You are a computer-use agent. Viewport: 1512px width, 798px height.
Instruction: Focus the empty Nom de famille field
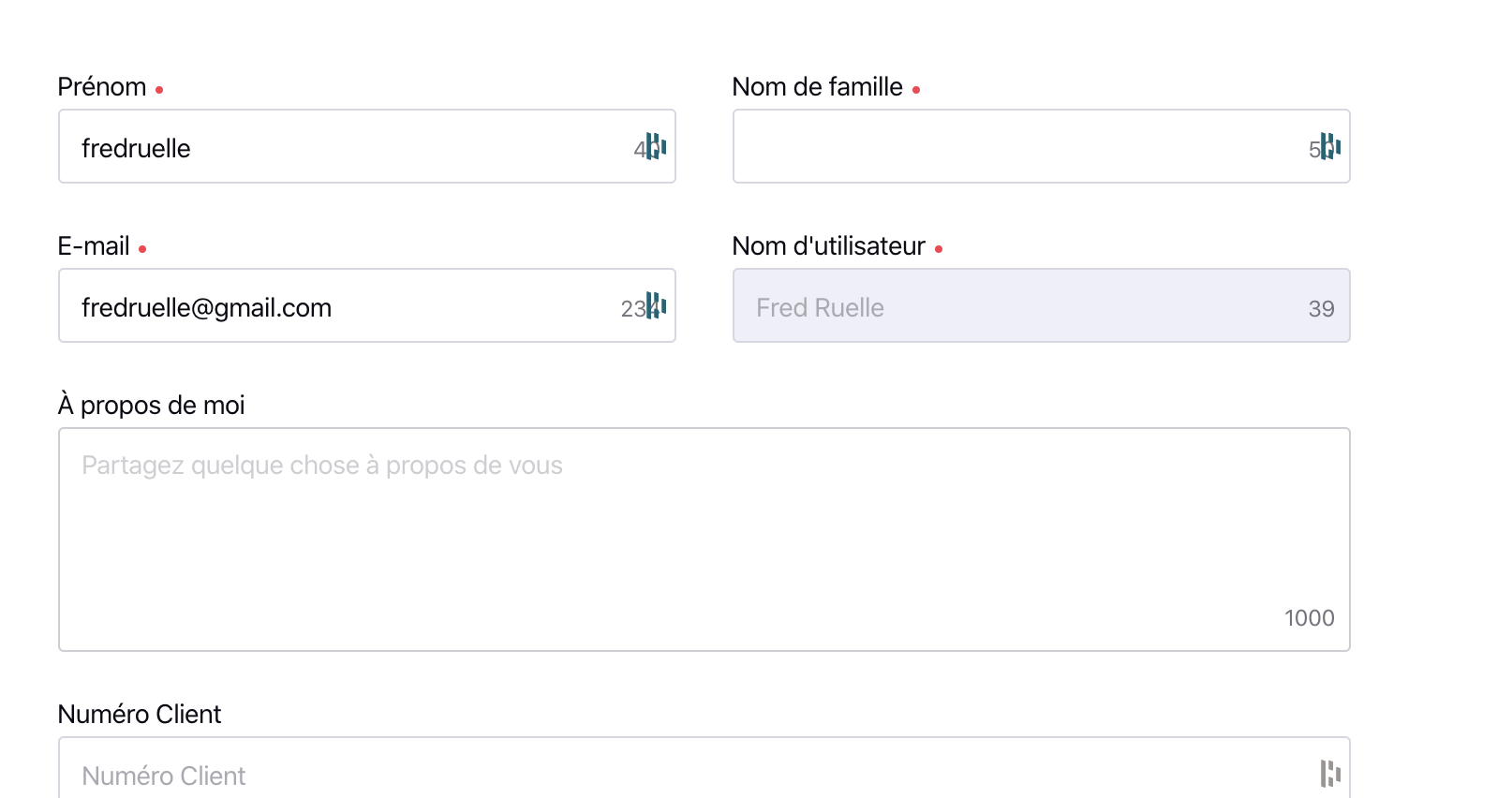tap(1042, 146)
